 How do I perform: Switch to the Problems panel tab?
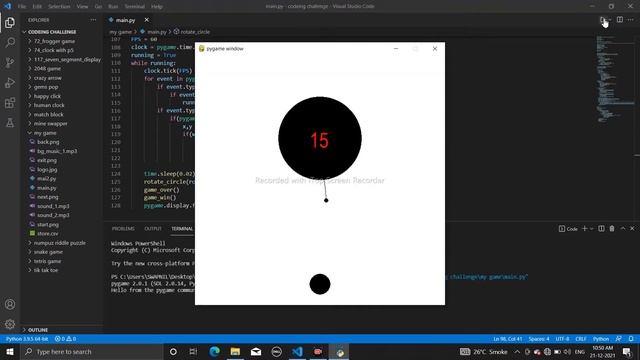(x=123, y=229)
